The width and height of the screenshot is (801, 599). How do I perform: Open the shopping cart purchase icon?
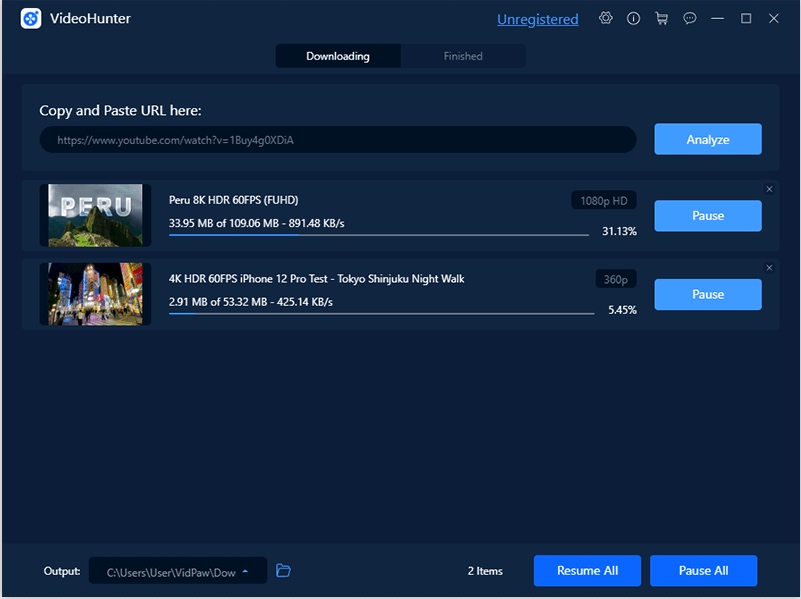[662, 18]
